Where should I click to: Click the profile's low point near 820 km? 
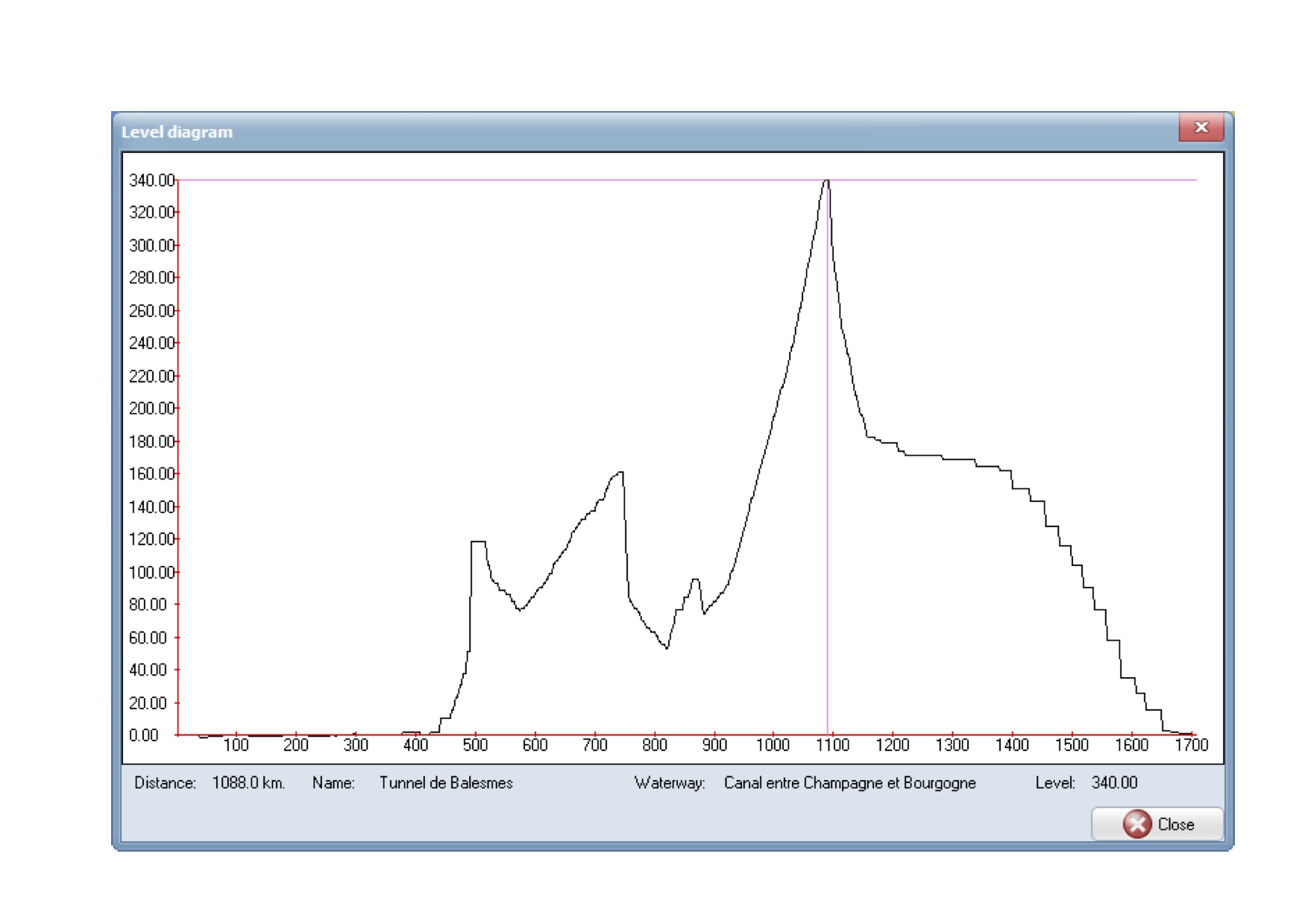click(x=667, y=647)
